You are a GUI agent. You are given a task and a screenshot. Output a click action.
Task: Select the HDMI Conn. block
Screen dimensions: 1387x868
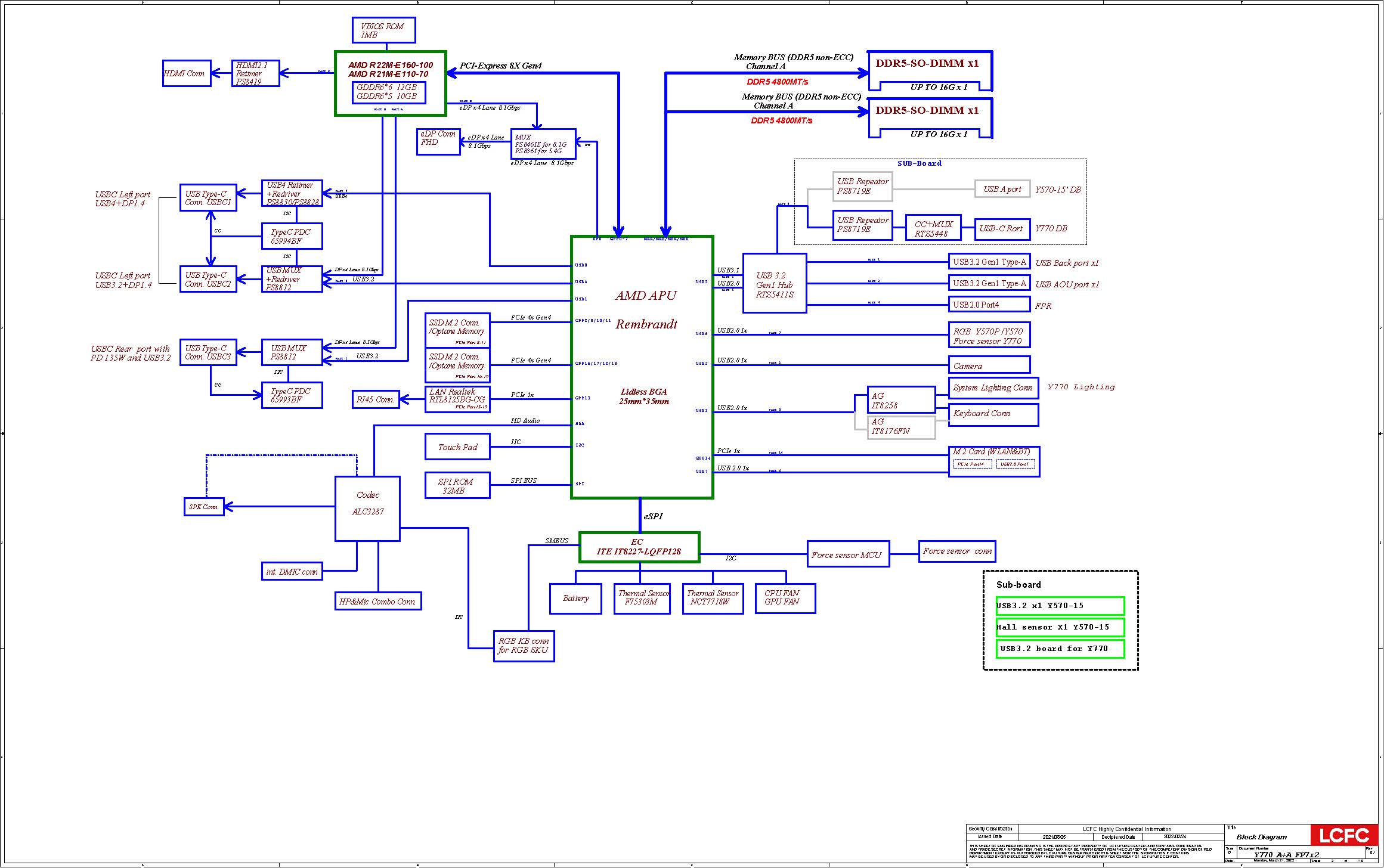click(x=186, y=73)
